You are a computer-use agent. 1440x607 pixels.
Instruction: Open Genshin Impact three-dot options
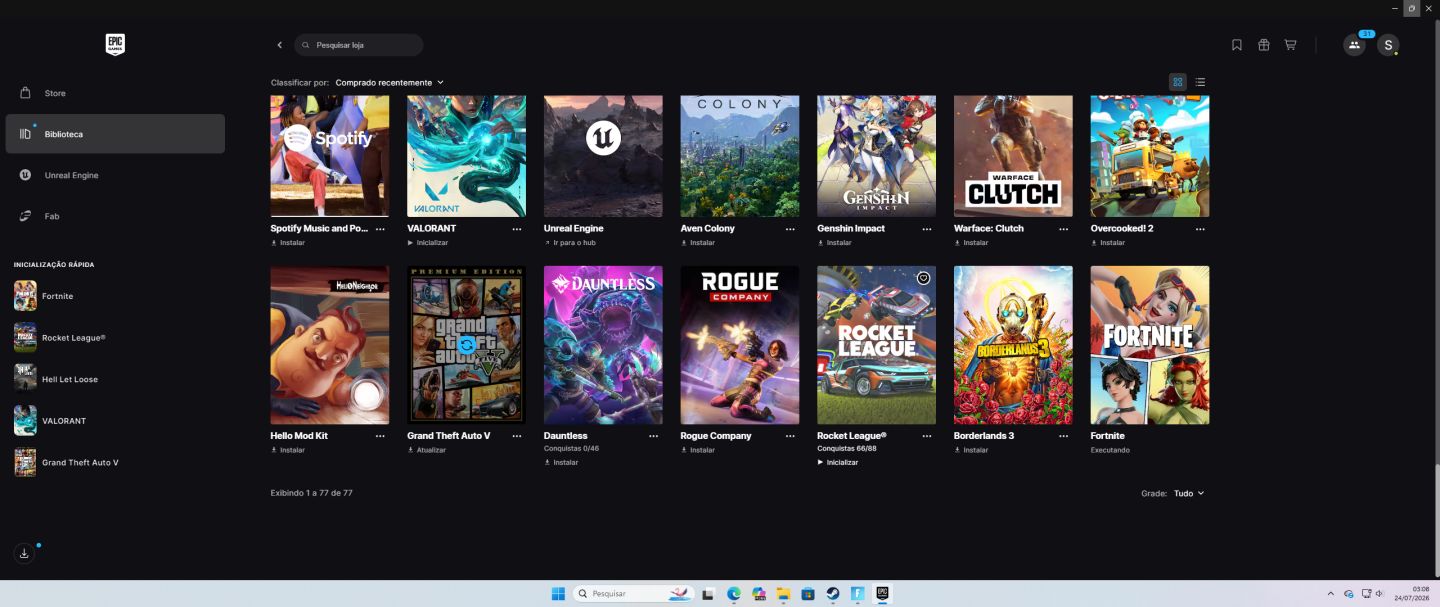point(927,229)
